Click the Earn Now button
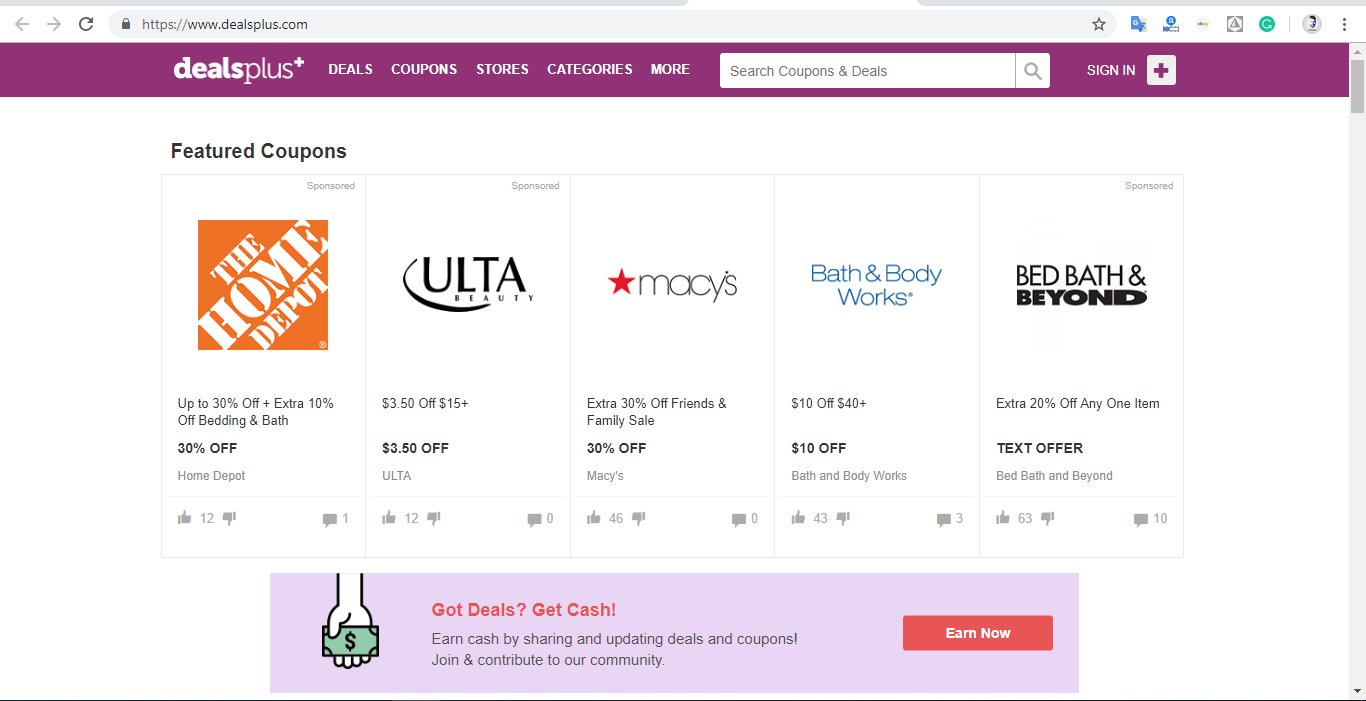The width and height of the screenshot is (1366, 701). pos(978,633)
